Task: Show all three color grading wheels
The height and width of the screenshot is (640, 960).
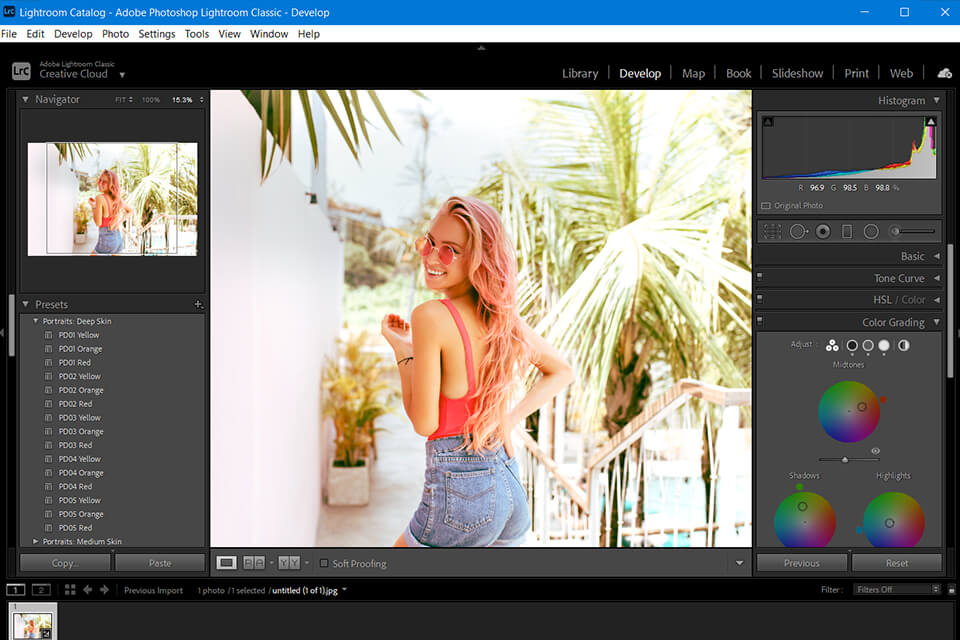Action: pyautogui.click(x=831, y=345)
